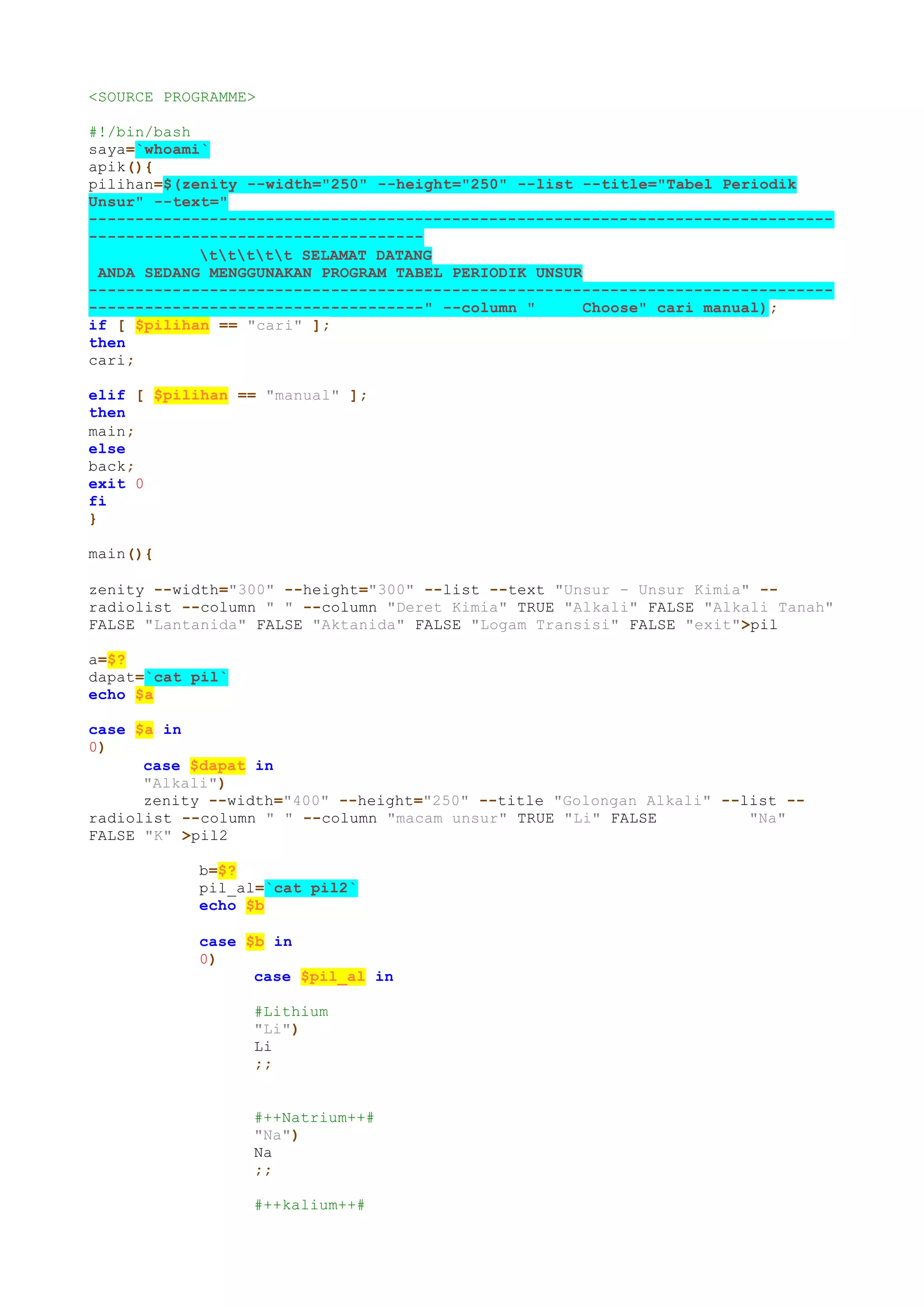The height and width of the screenshot is (1307, 924).
Task: Click the case $pil_al in line
Action: click(x=324, y=978)
